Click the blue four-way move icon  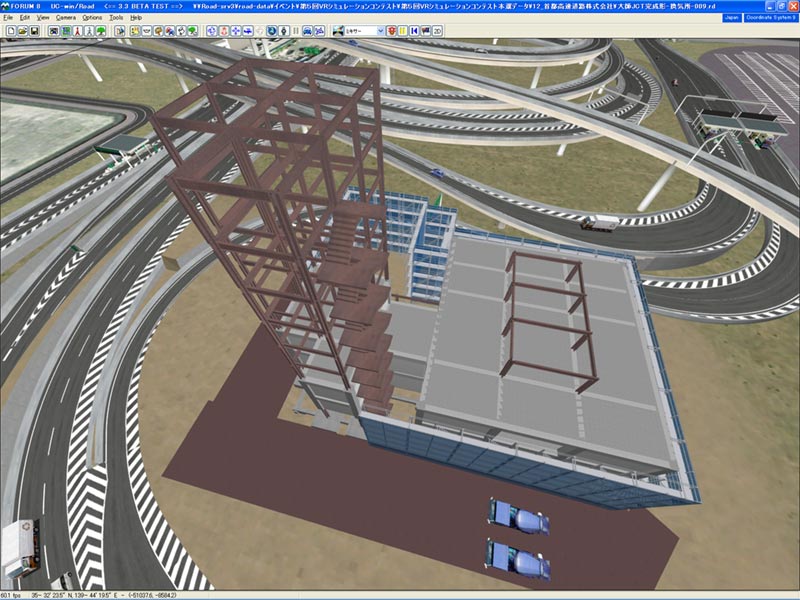[x=235, y=31]
